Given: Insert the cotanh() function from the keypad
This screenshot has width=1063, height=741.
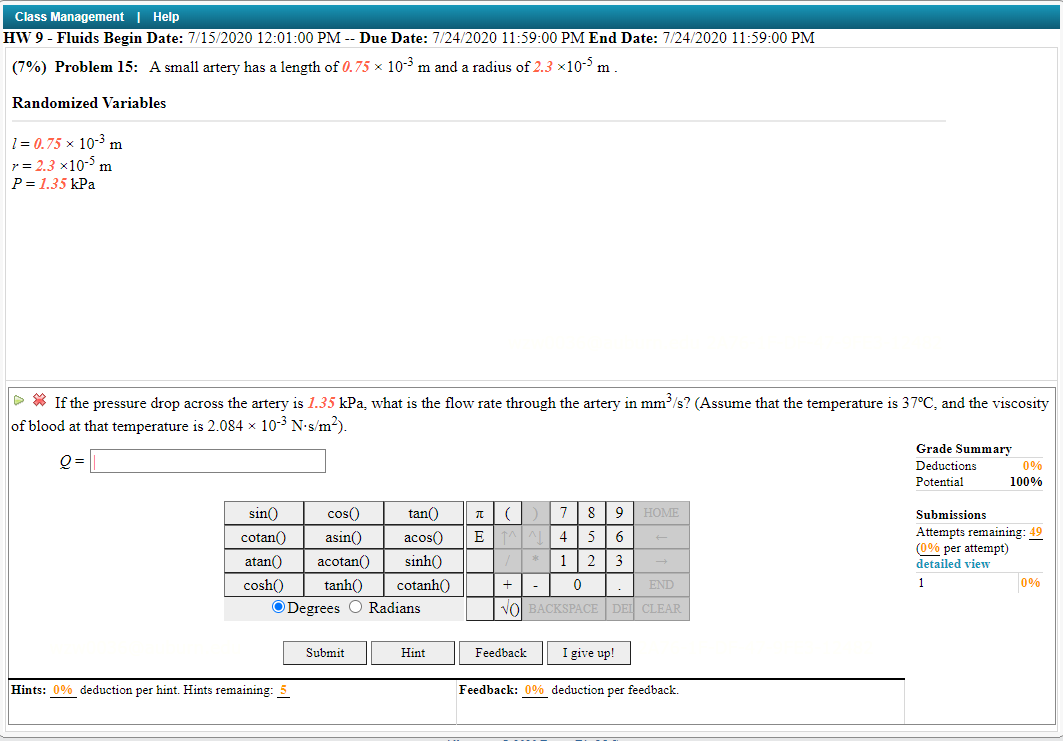Looking at the screenshot, I should click(x=423, y=584).
